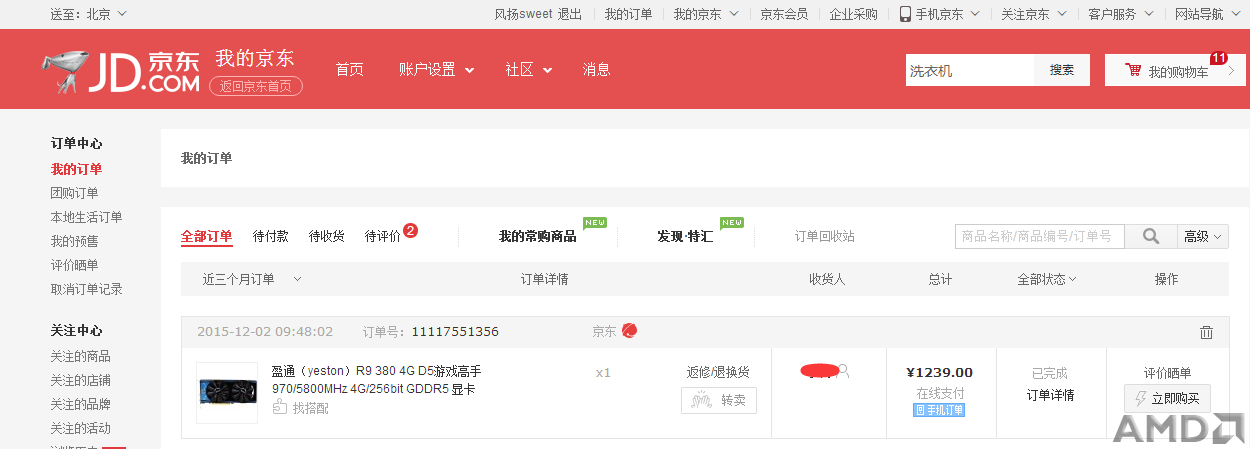
Task: Open 我的预售 in sidebar
Action: click(x=74, y=241)
